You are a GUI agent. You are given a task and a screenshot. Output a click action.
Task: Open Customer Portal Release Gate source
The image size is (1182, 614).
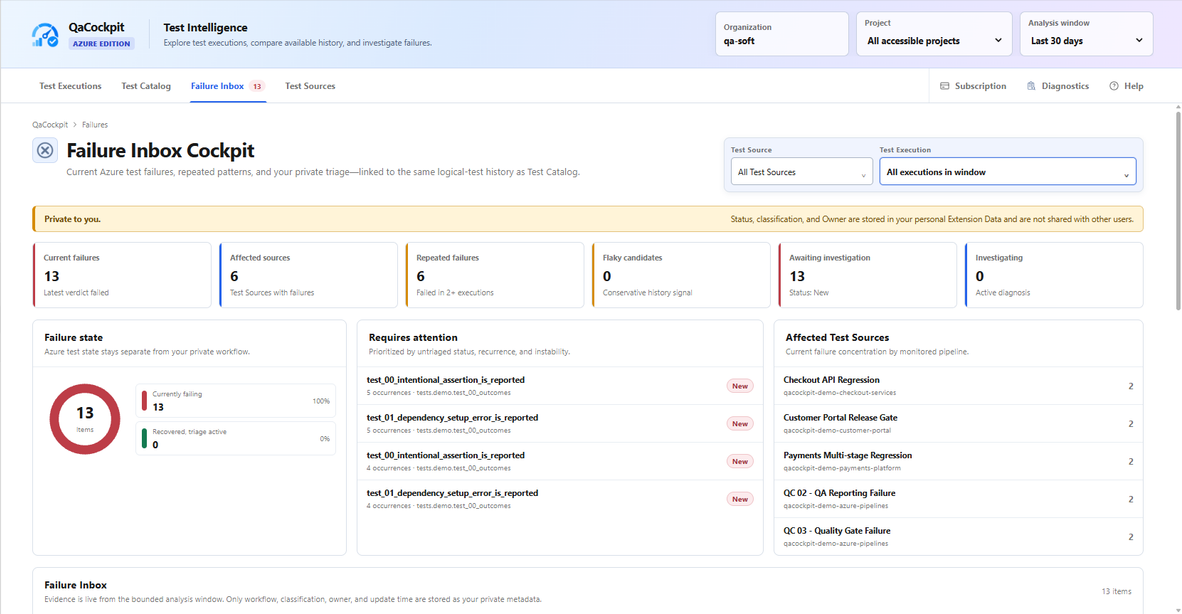958,423
